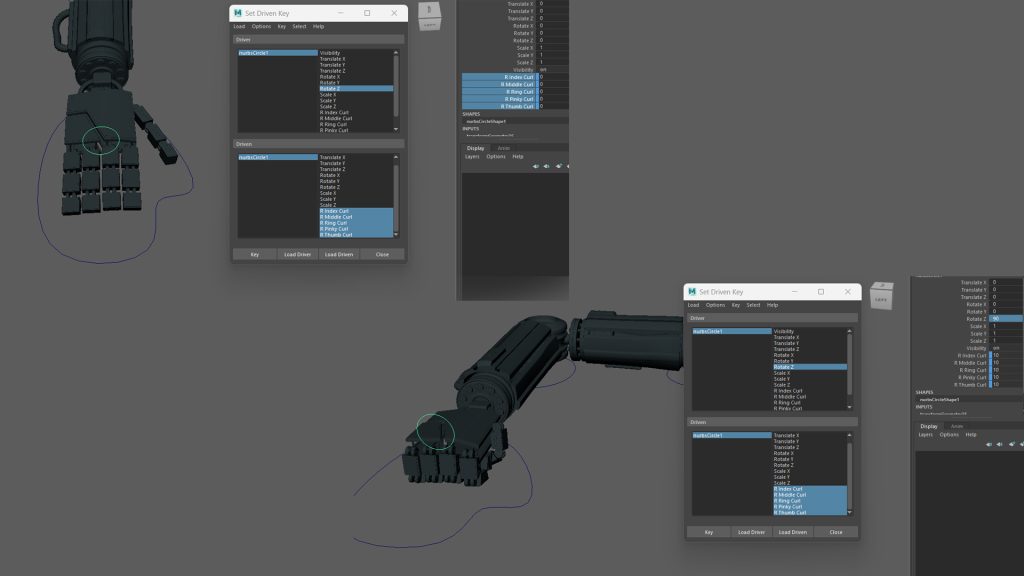Open the Select menu in the upper Set Driven Key window
The width and height of the screenshot is (1024, 576).
click(x=299, y=27)
